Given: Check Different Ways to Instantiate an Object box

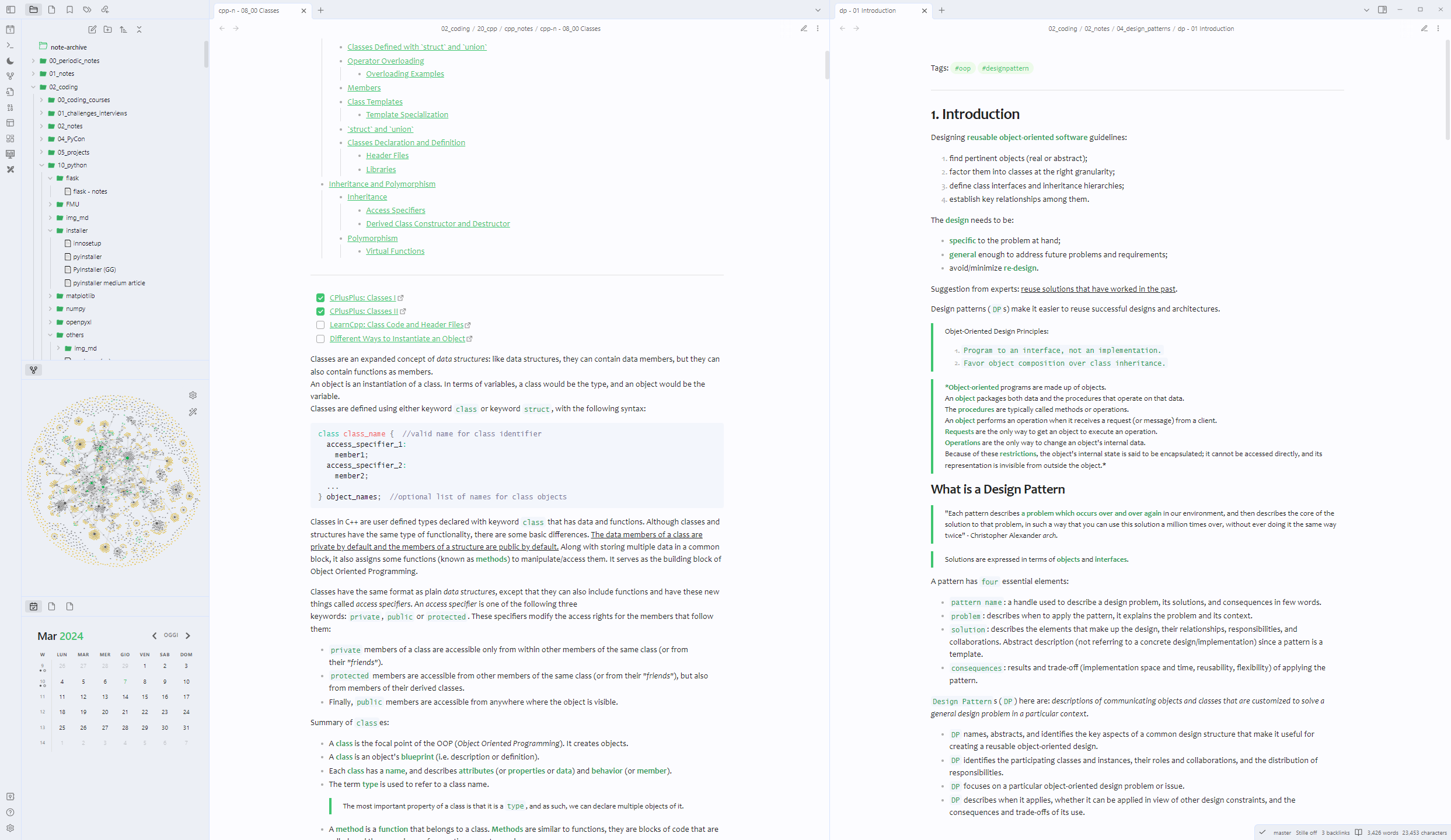Looking at the screenshot, I should 320,339.
